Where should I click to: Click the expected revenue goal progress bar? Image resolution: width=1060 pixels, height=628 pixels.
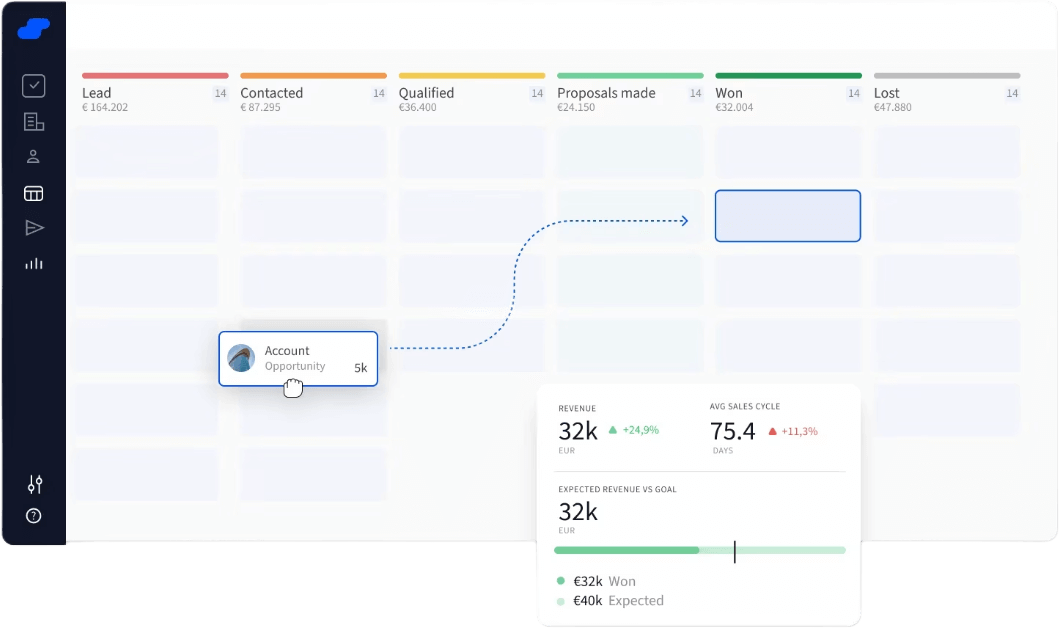click(x=700, y=550)
